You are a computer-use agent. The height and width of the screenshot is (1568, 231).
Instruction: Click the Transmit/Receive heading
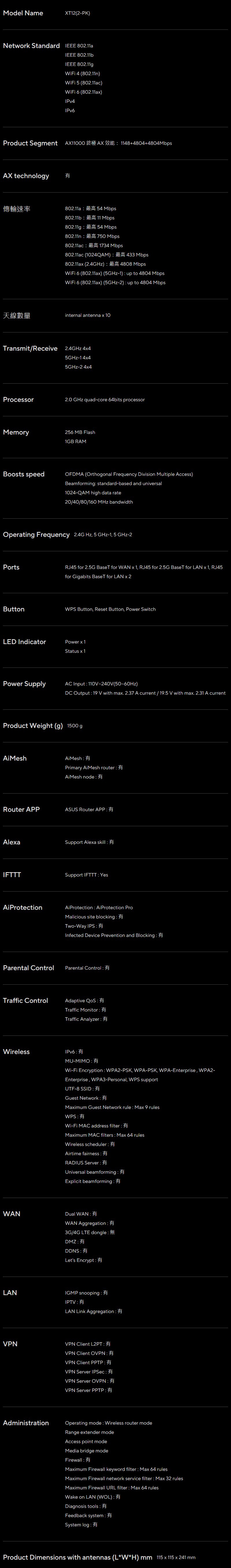pos(30,348)
